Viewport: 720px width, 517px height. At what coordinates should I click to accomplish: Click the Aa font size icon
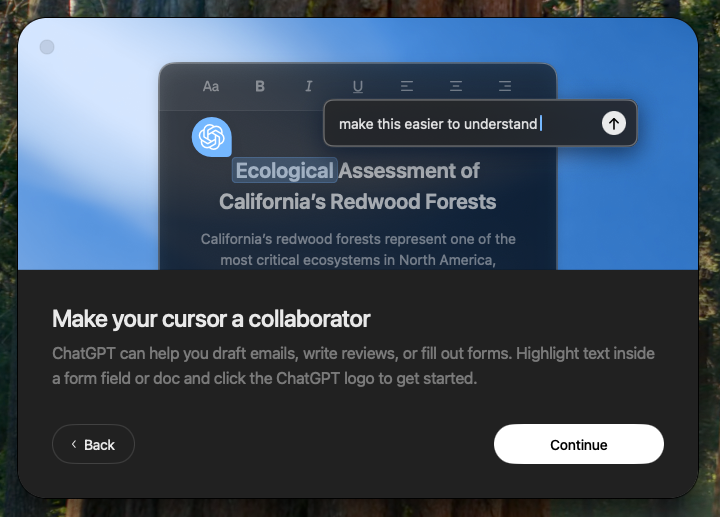(211, 86)
